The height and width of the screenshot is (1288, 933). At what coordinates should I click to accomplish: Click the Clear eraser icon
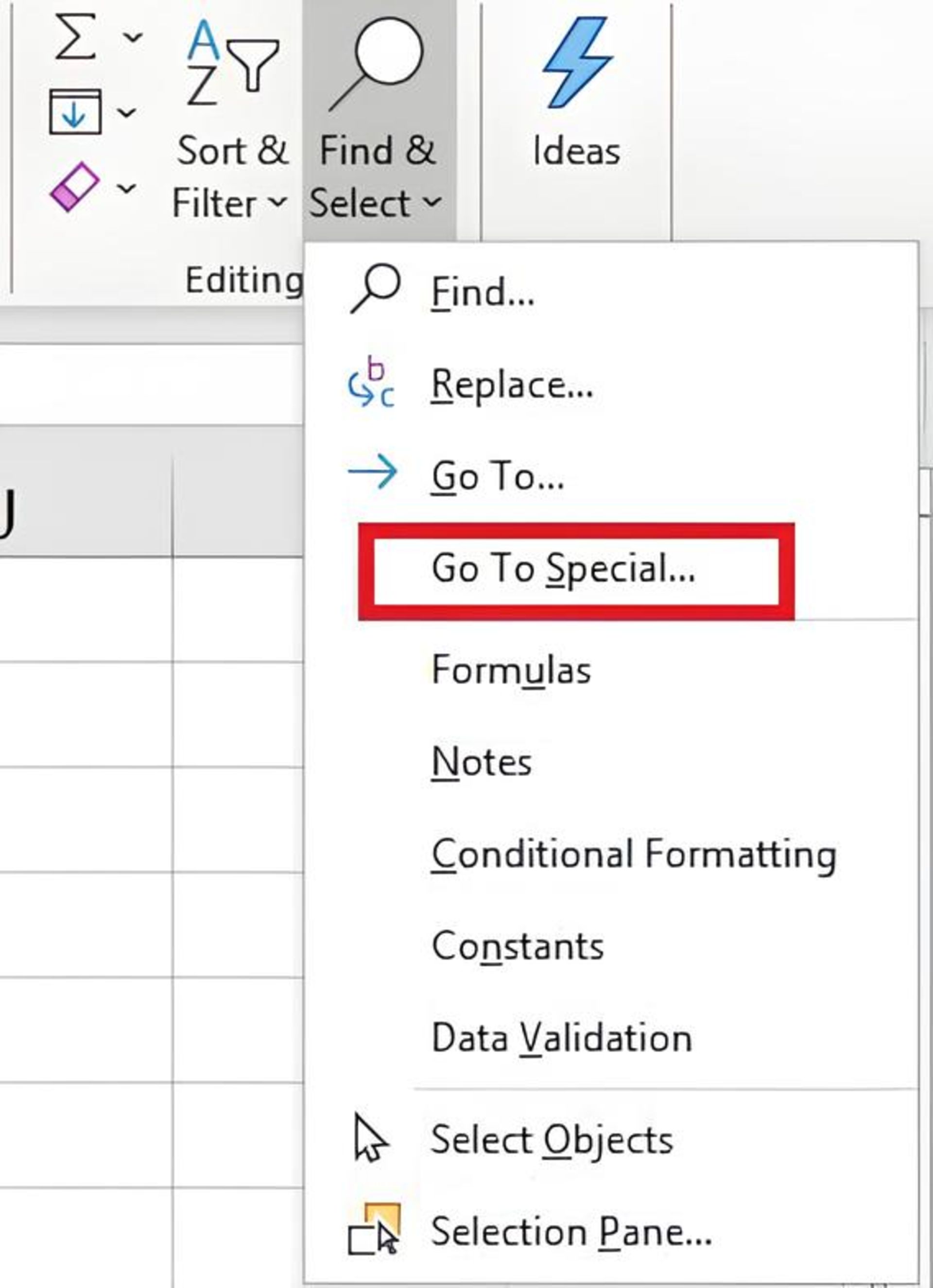pos(74,187)
